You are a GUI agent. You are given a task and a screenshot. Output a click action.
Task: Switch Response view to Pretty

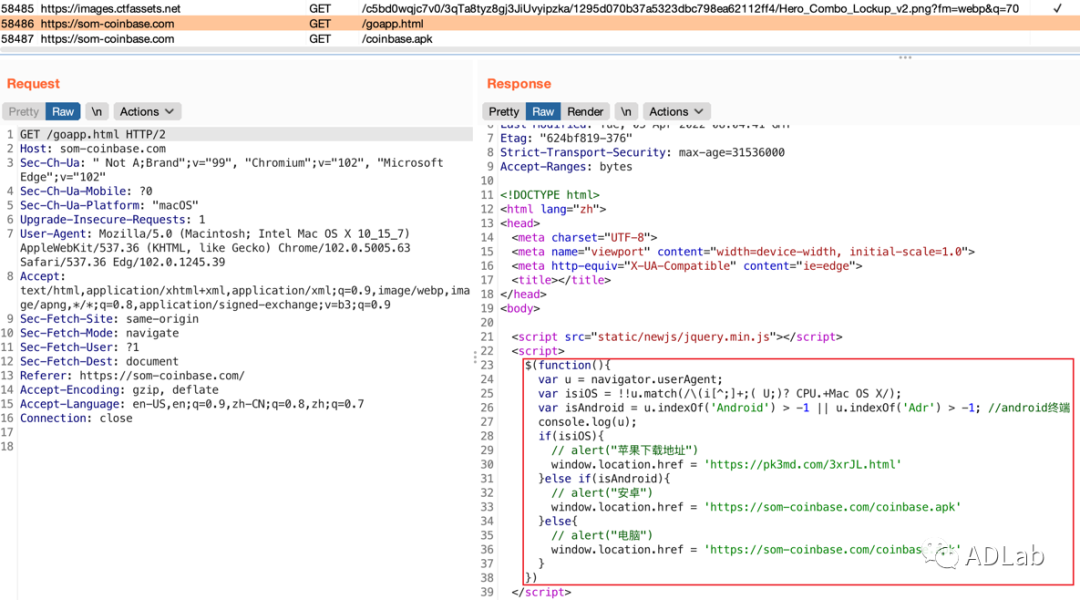(504, 112)
